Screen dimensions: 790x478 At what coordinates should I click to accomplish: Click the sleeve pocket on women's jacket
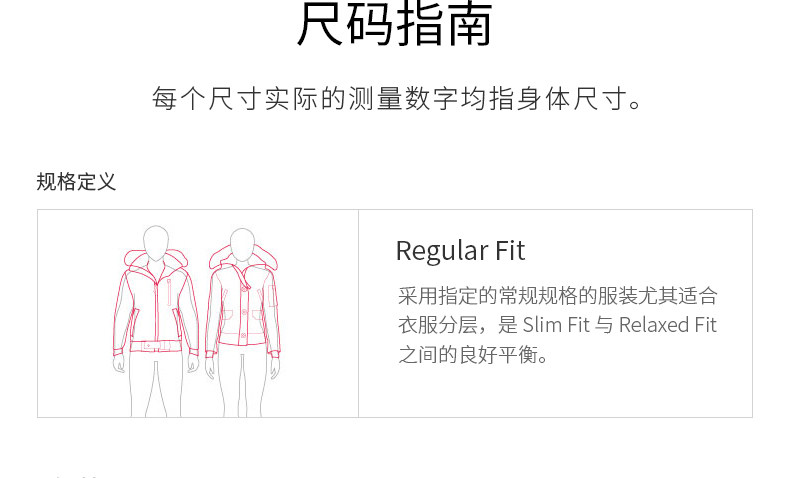pos(273,297)
